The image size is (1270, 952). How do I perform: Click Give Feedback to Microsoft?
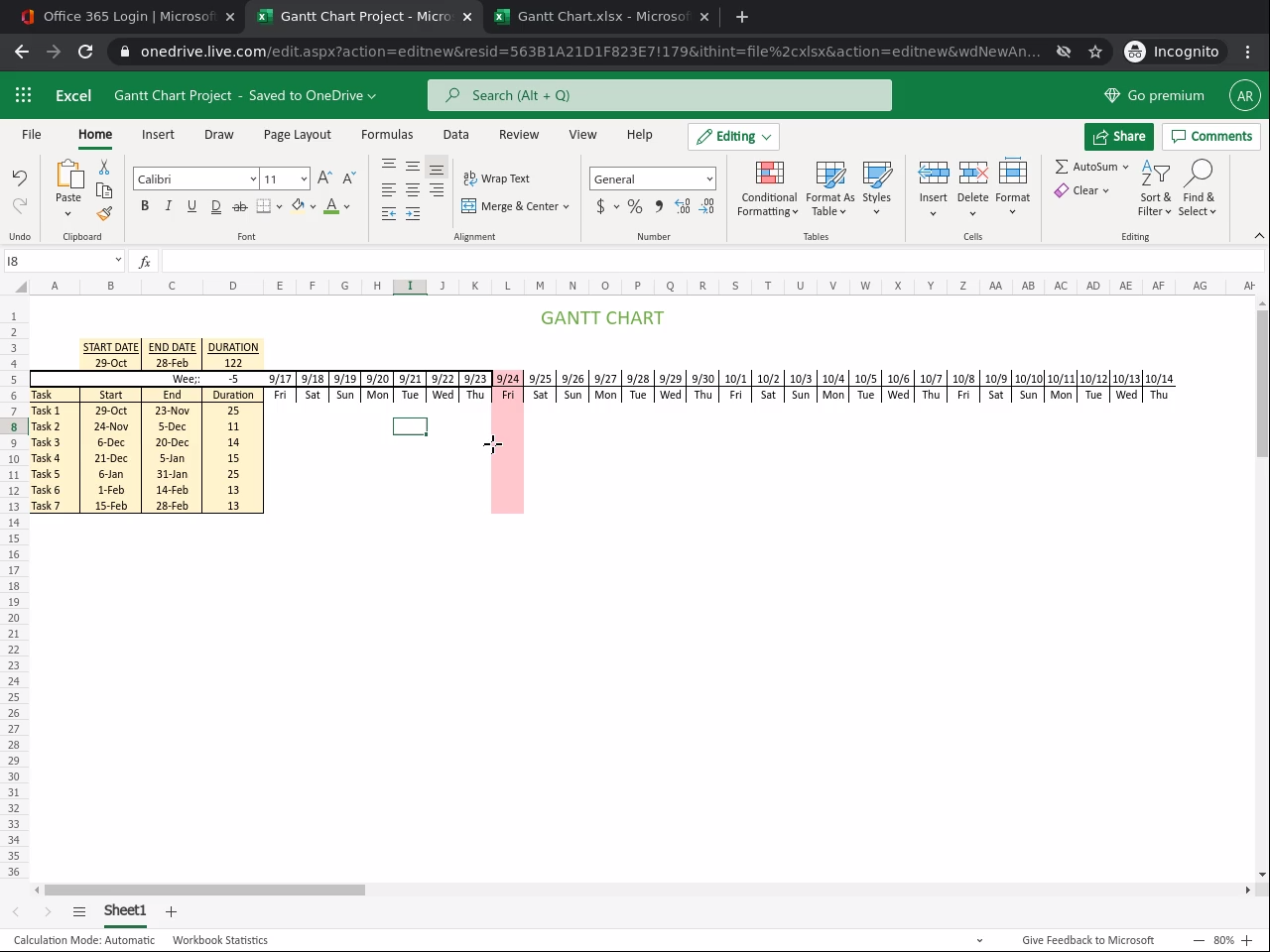tap(1087, 940)
